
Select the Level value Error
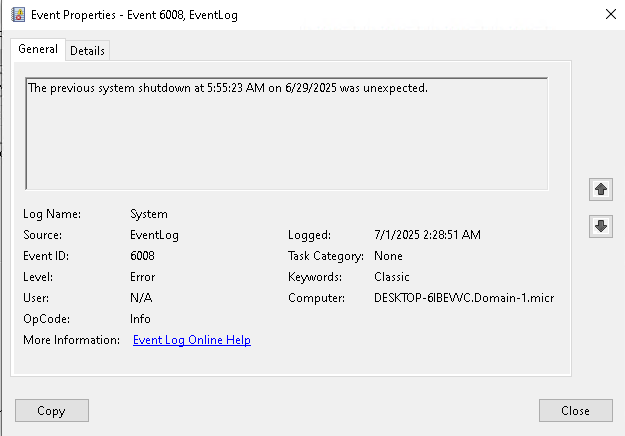[142, 277]
